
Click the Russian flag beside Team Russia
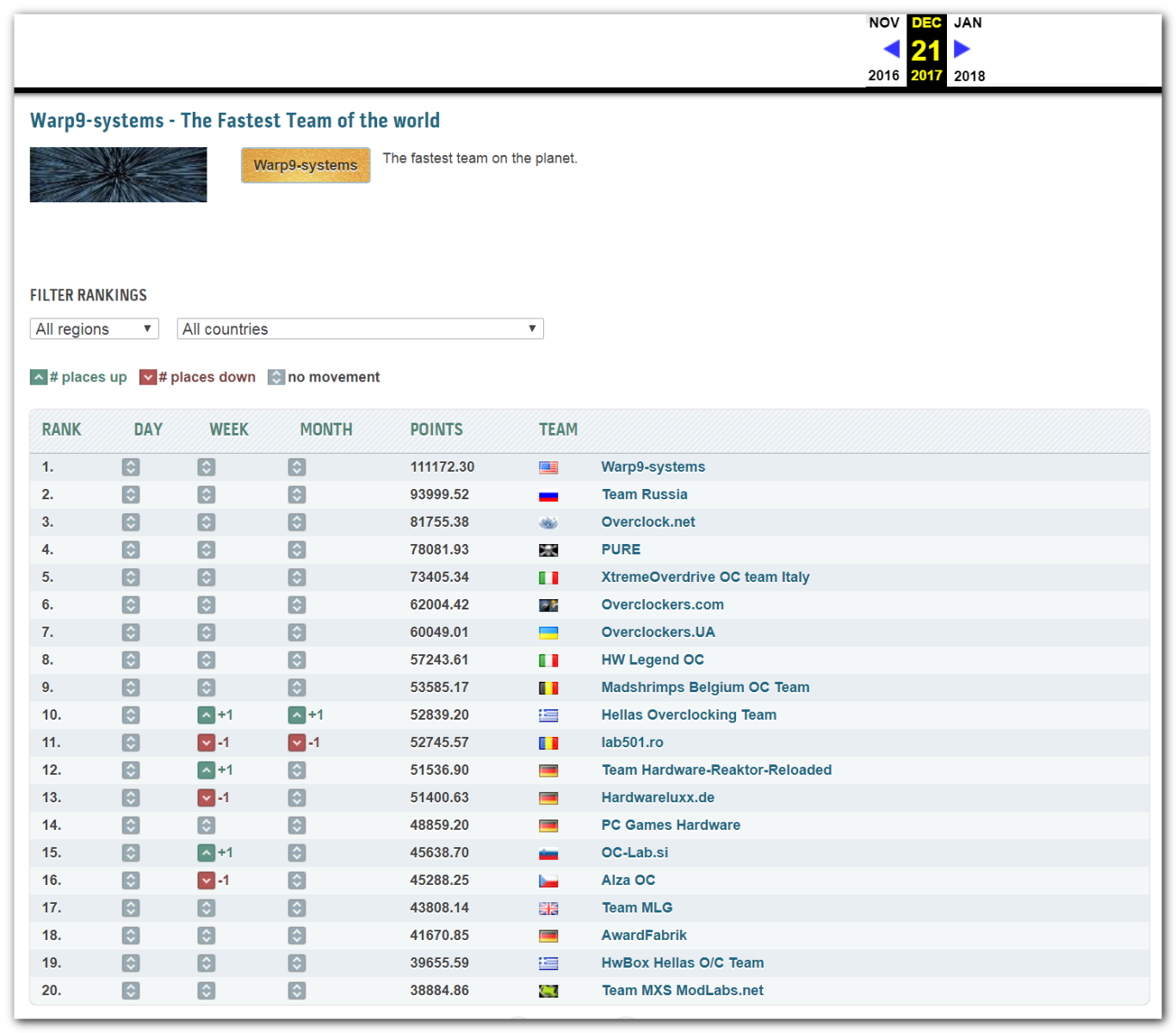pos(548,495)
